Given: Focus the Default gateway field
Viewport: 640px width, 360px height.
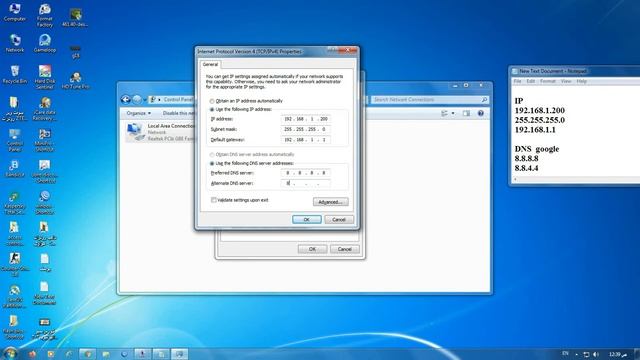Looking at the screenshot, I should pos(306,140).
